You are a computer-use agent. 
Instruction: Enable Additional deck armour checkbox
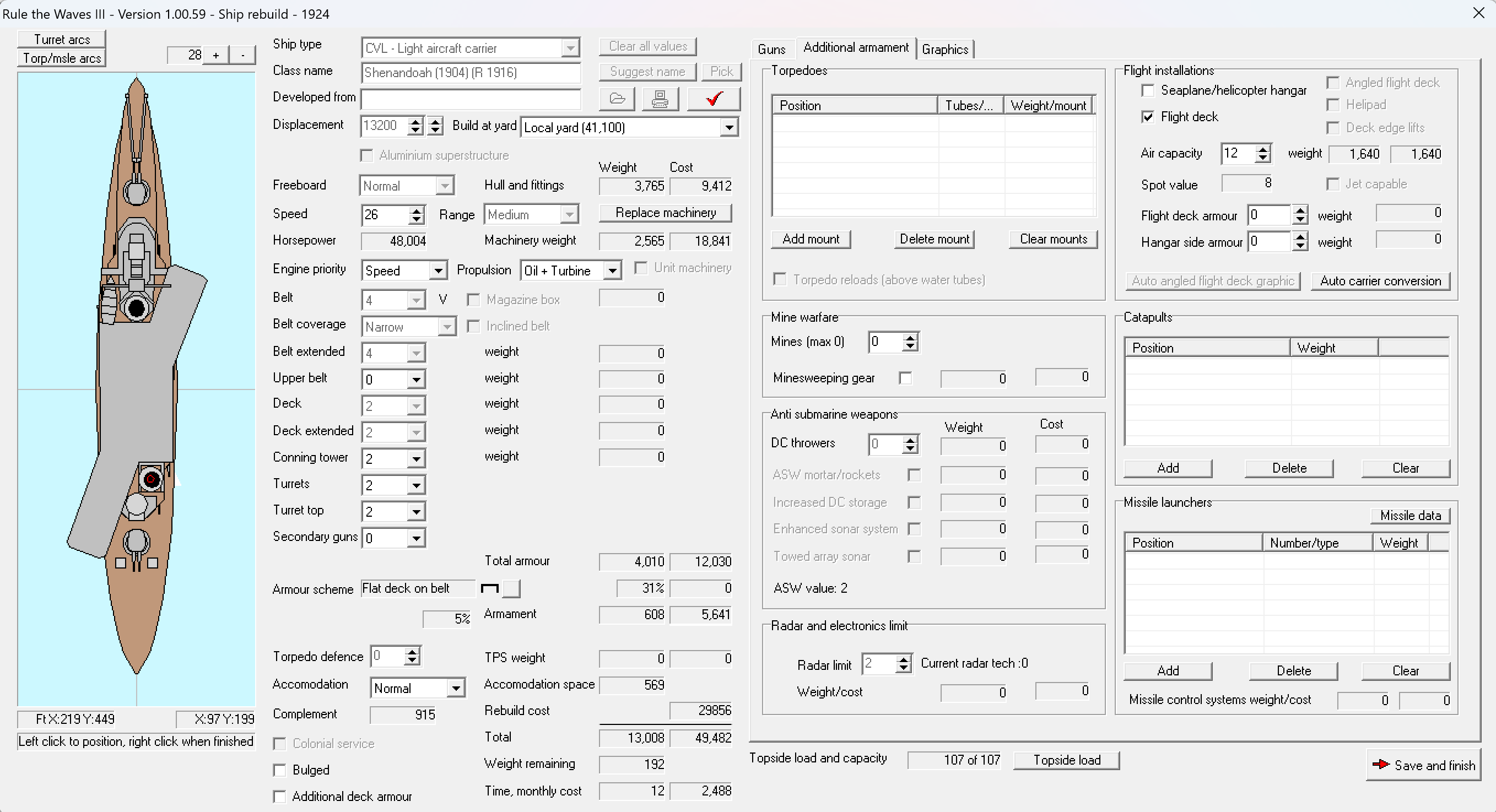coord(279,797)
